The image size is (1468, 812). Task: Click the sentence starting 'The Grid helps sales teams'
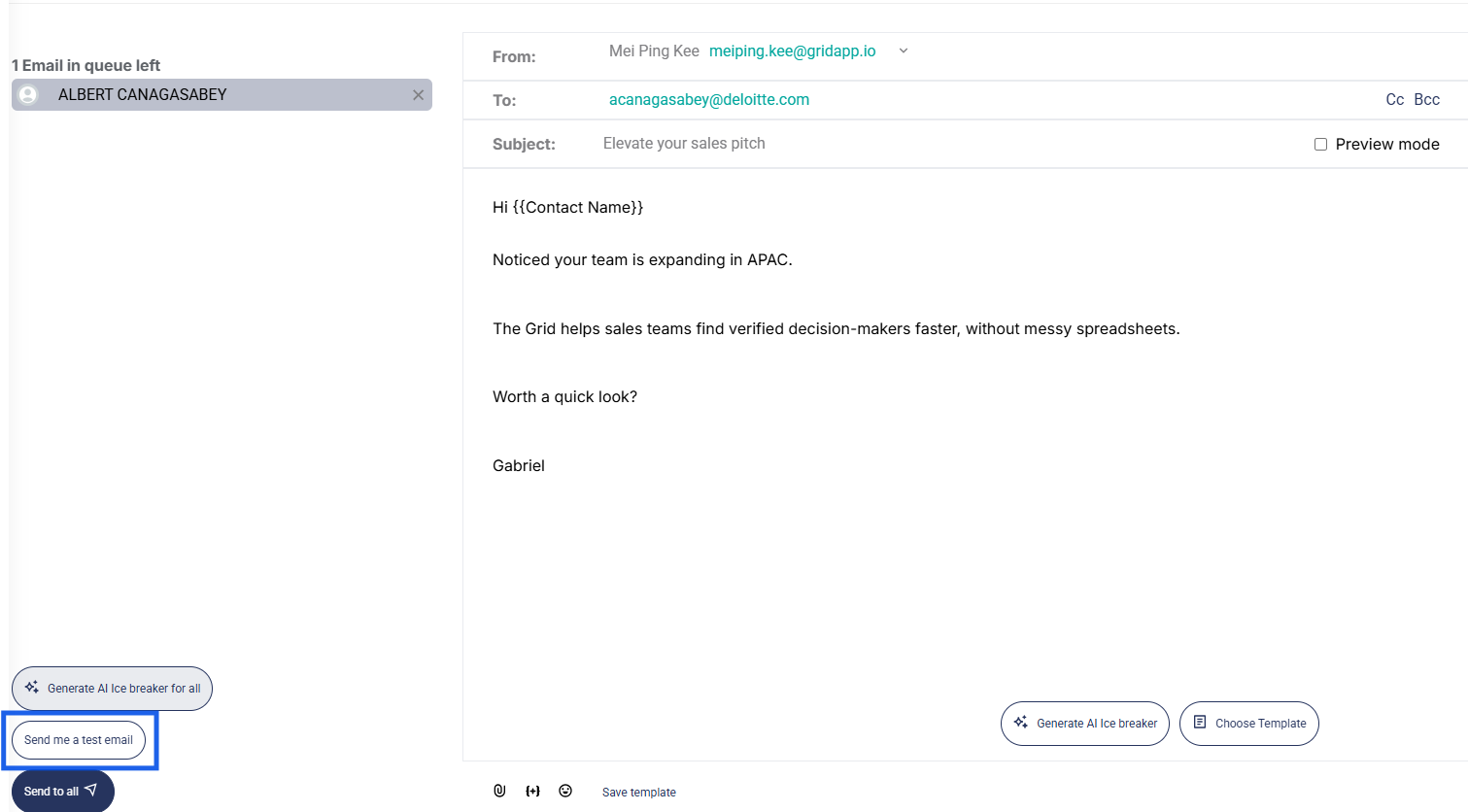click(836, 329)
